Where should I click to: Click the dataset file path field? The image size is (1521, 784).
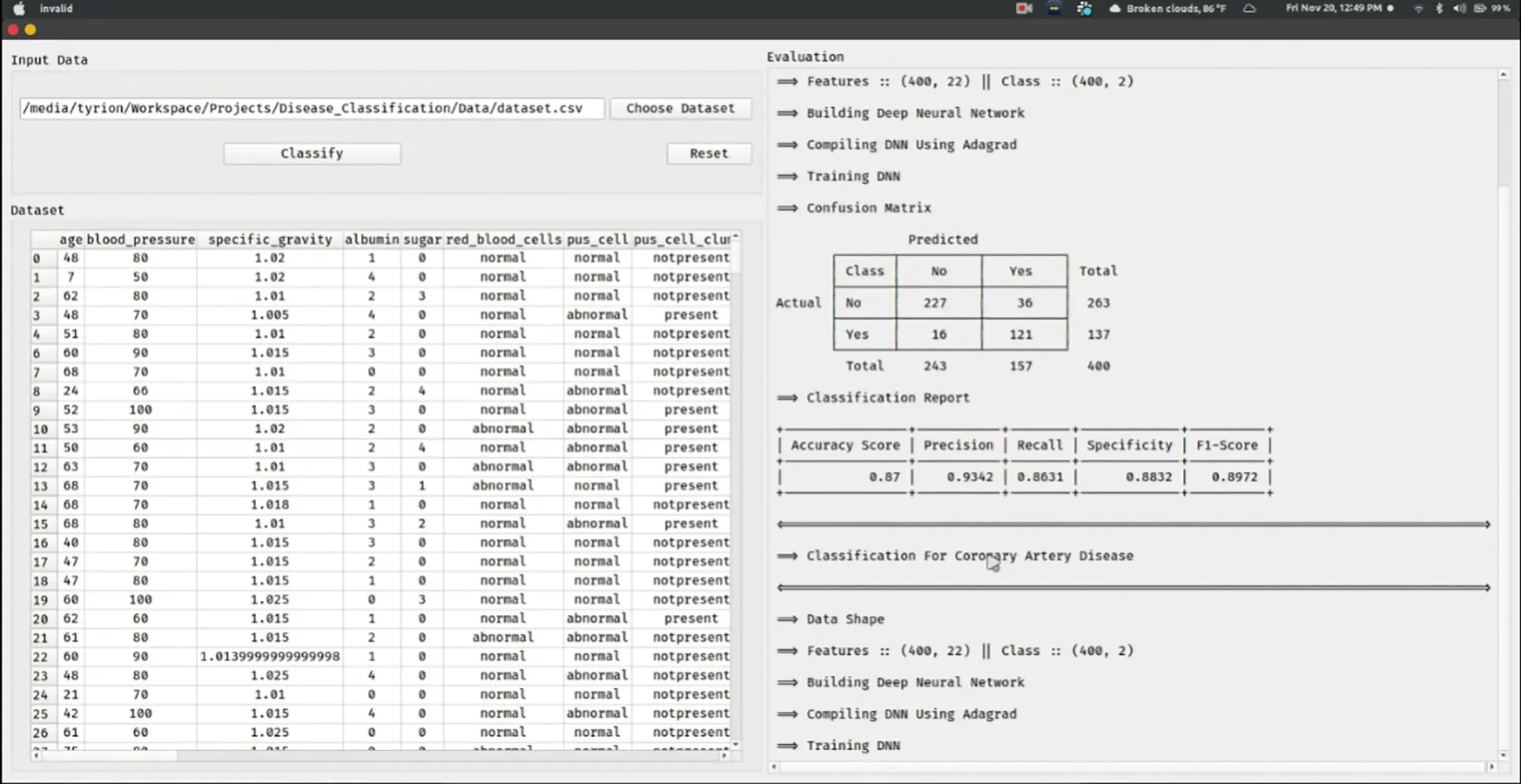pyautogui.click(x=312, y=108)
